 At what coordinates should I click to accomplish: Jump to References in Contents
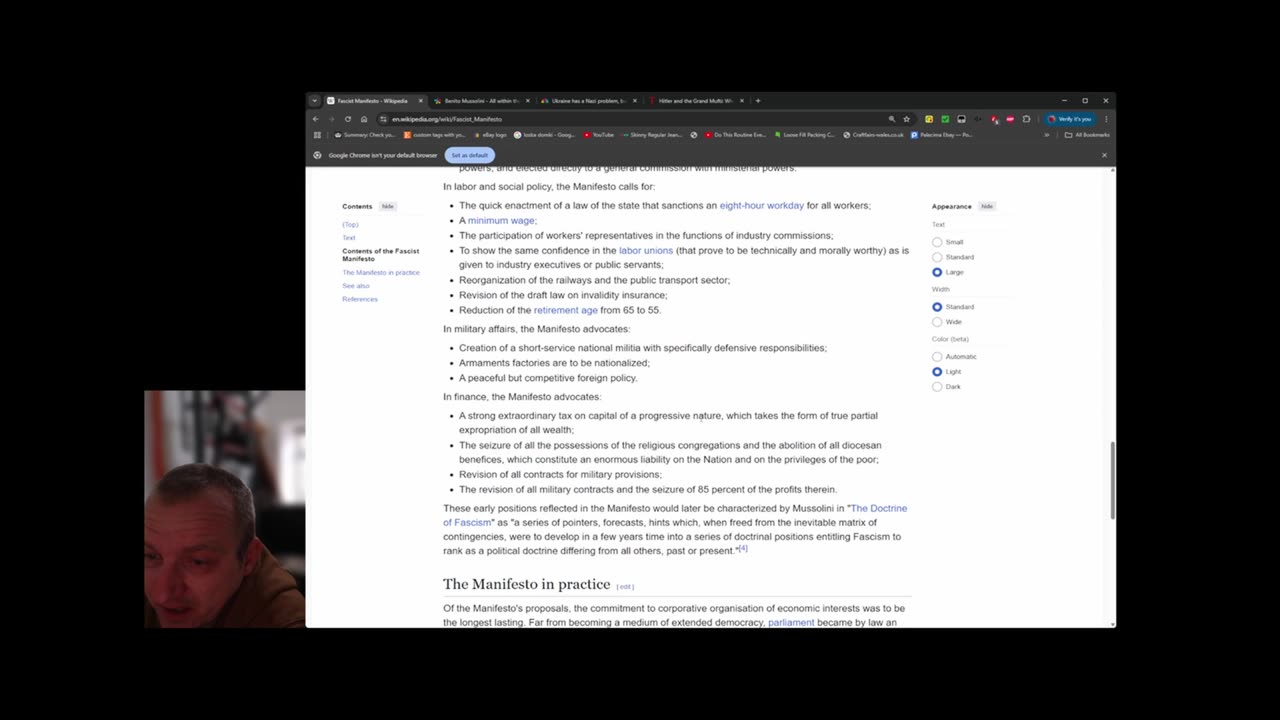point(360,299)
